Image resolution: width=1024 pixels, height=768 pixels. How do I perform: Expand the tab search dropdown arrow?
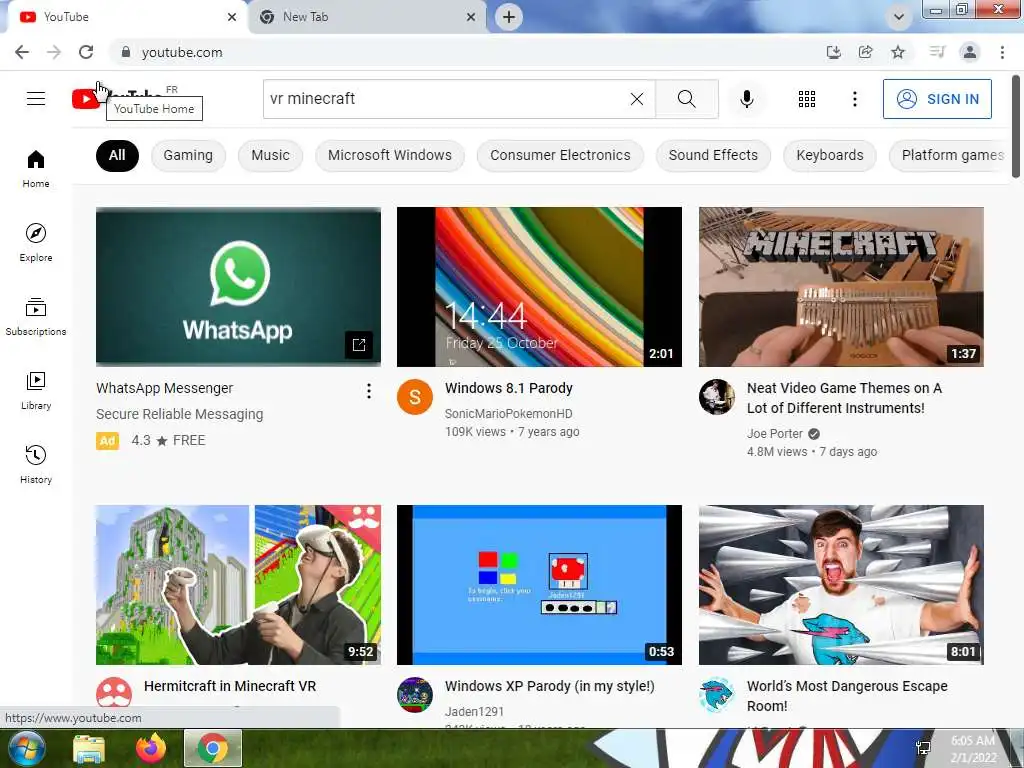coord(899,17)
